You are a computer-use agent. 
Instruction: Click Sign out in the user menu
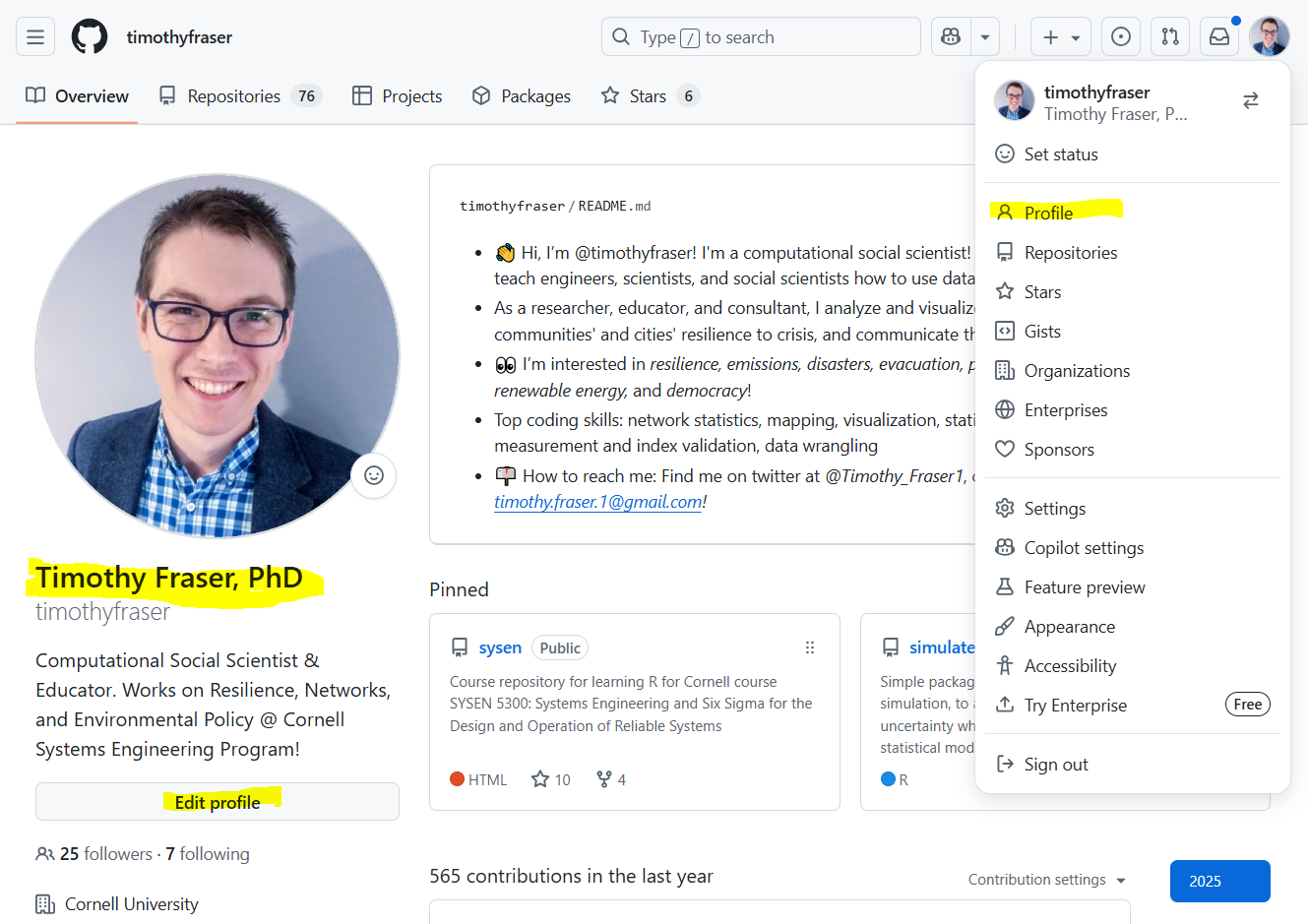click(1133, 764)
